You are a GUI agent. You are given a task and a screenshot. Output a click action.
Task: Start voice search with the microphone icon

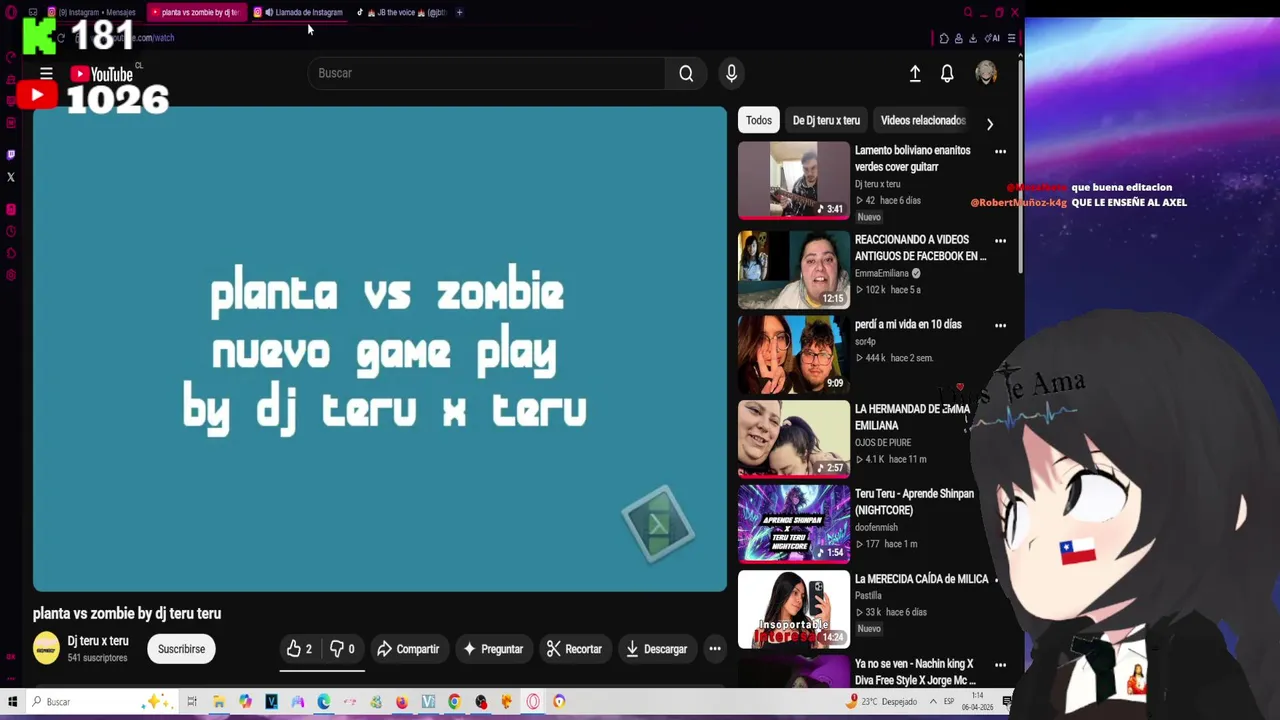click(731, 73)
